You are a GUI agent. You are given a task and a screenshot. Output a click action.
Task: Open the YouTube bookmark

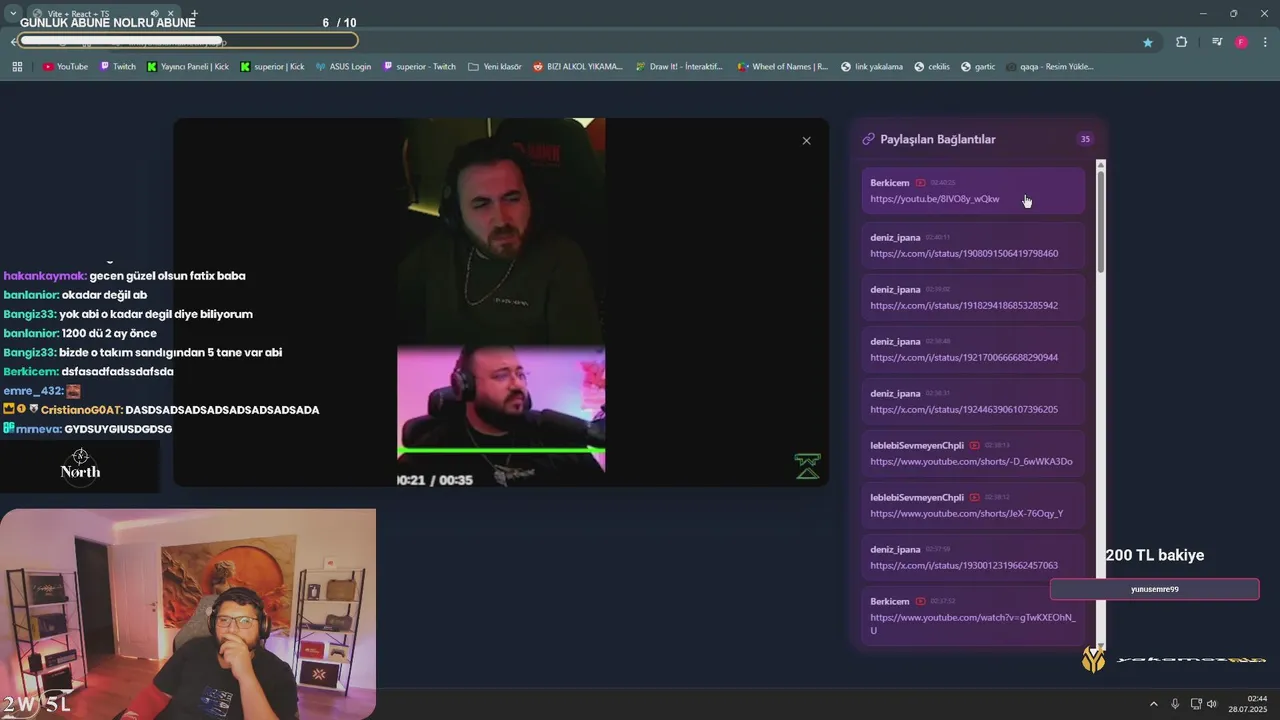point(65,67)
